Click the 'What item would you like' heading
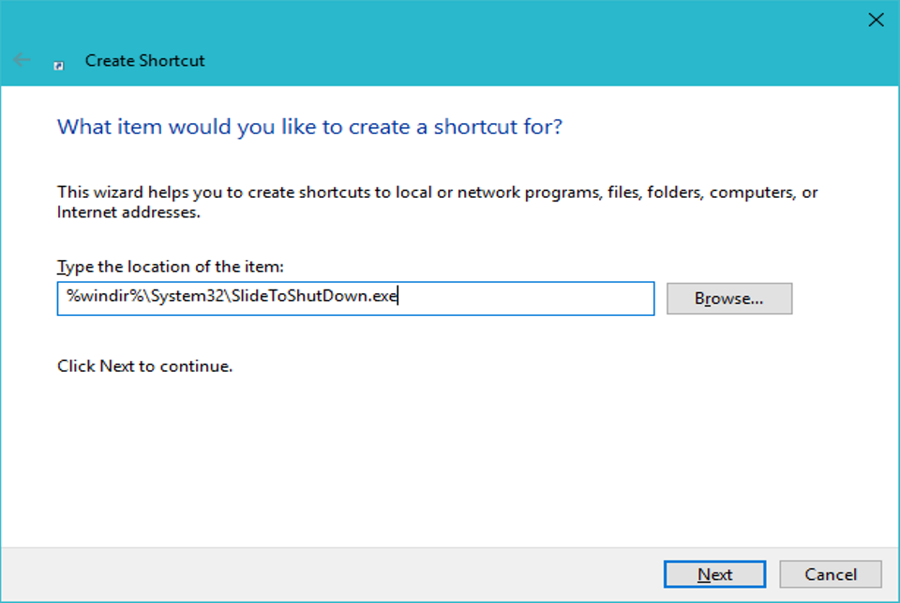Screen dimensions: 900x603 pos(310,127)
